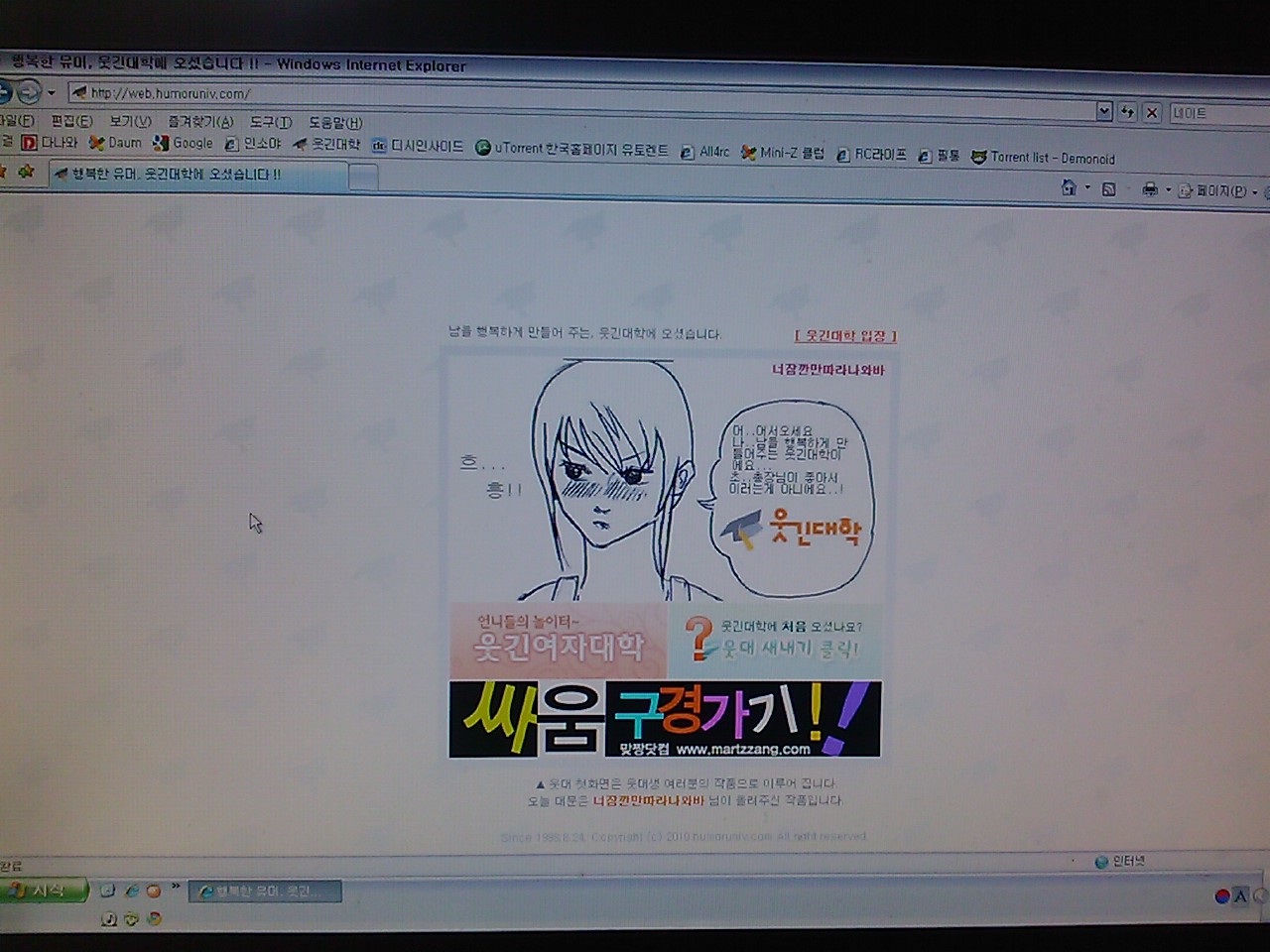Open the Google favorites link
Image resolution: width=1270 pixels, height=952 pixels.
click(183, 143)
